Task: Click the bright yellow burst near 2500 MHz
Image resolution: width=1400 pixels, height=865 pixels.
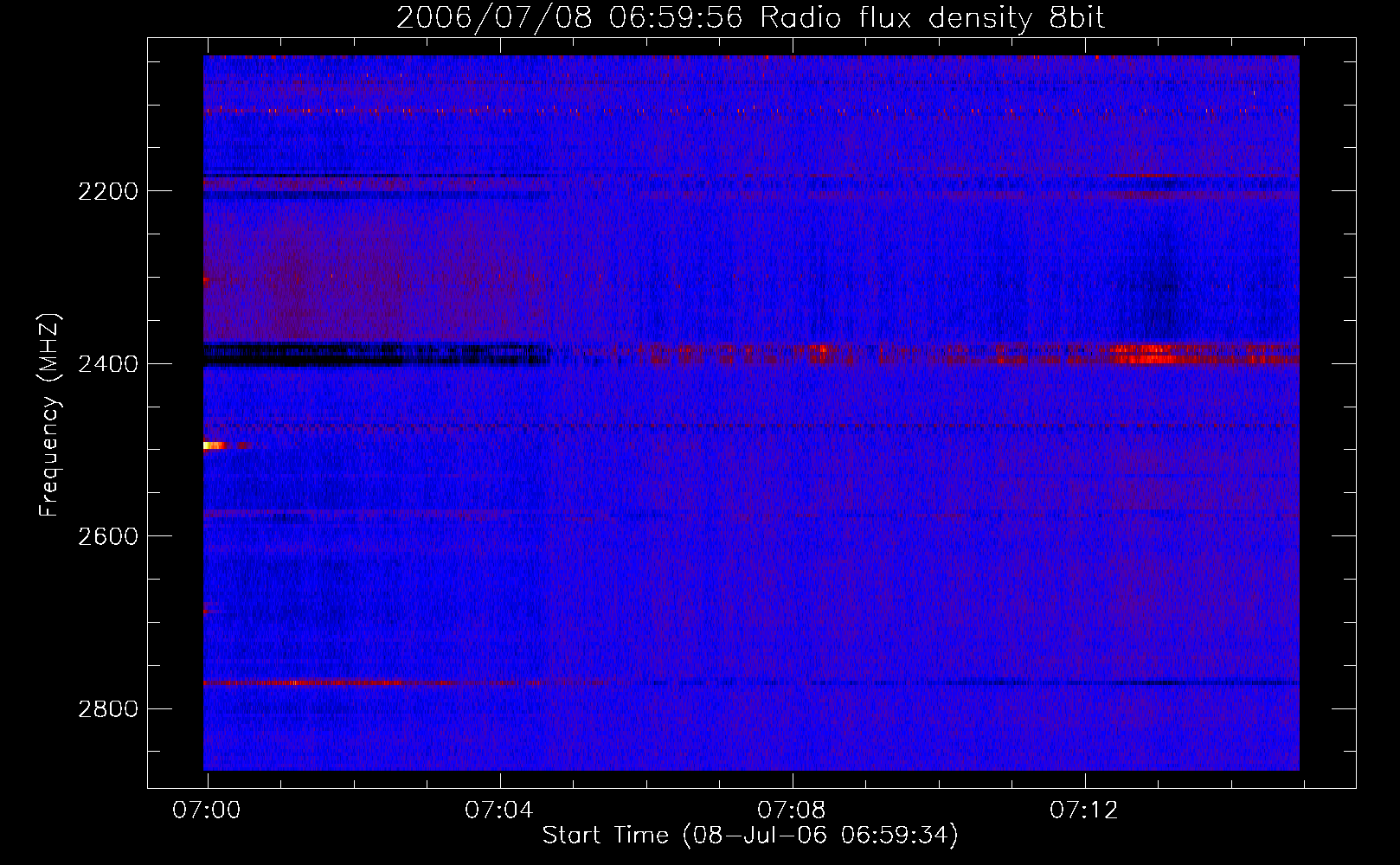Action: (x=215, y=445)
